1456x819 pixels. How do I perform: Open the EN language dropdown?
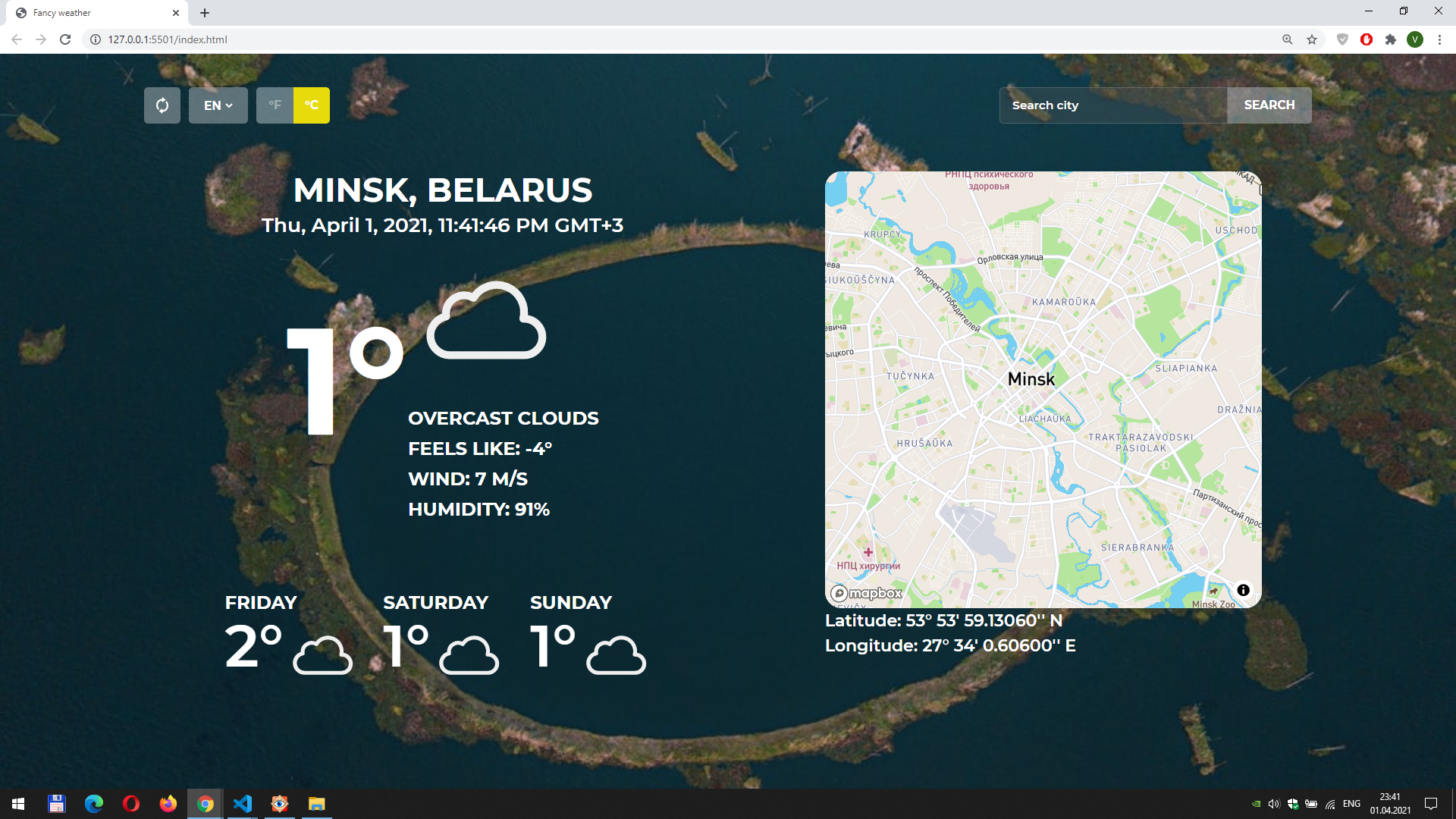point(218,105)
